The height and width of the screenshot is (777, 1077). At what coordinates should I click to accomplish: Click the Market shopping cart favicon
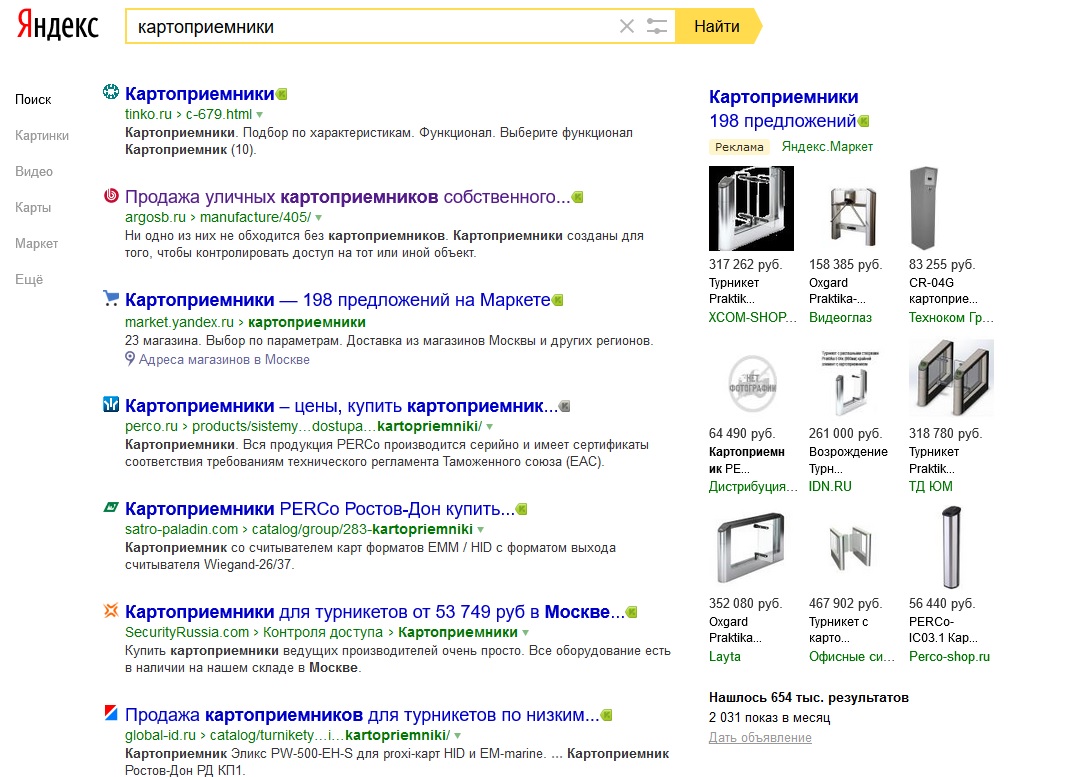(x=111, y=298)
